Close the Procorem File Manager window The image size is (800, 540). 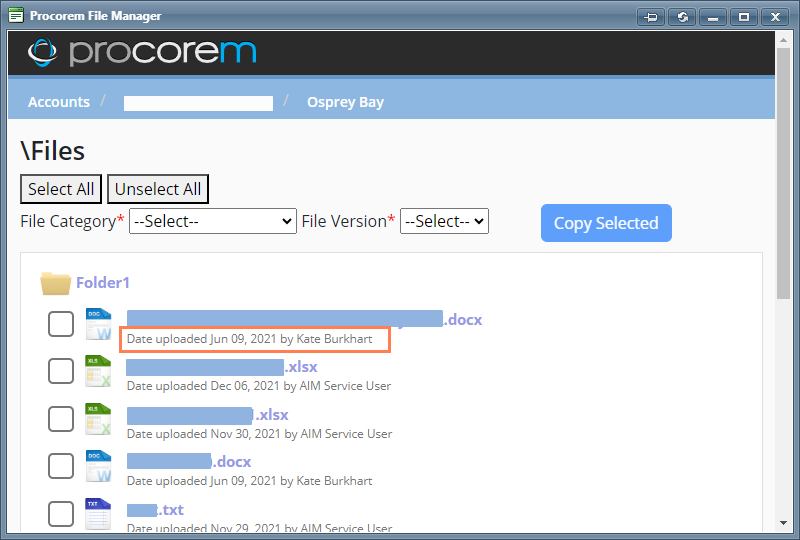tap(776, 17)
